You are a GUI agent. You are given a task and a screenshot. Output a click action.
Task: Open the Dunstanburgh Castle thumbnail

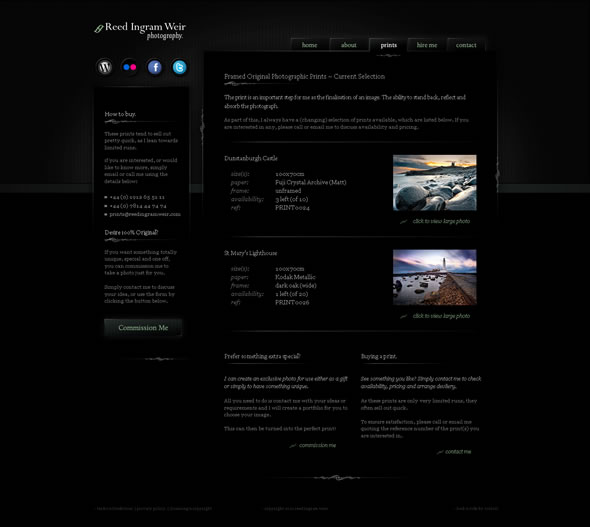[435, 183]
